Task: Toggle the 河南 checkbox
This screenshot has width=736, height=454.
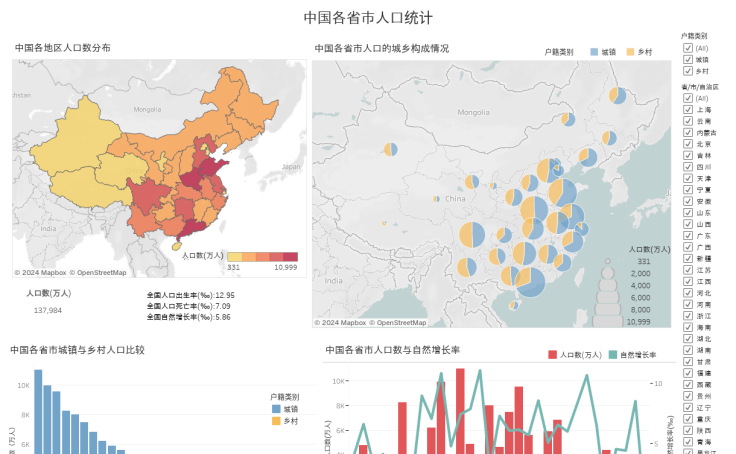Action: click(688, 304)
